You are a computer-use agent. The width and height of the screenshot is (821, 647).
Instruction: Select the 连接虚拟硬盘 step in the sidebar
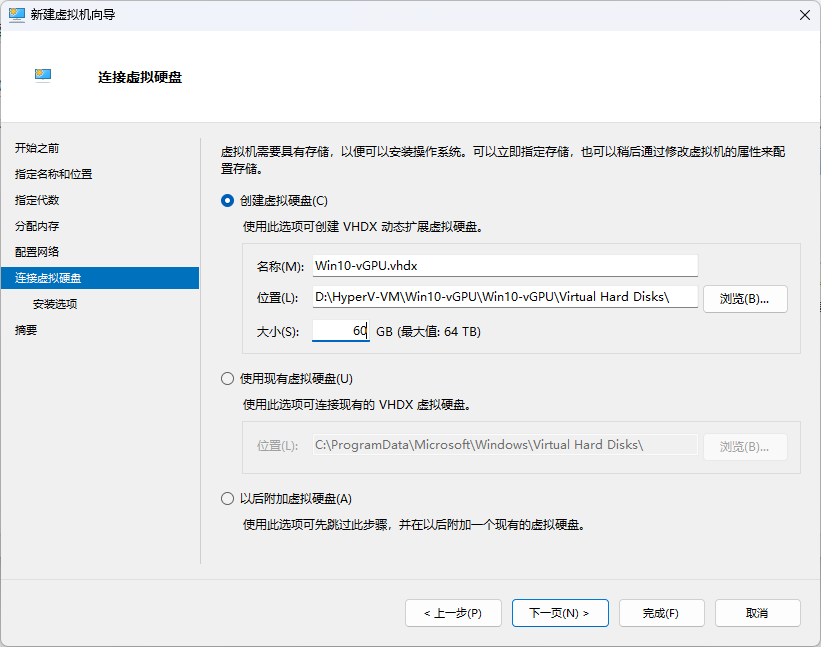48,278
